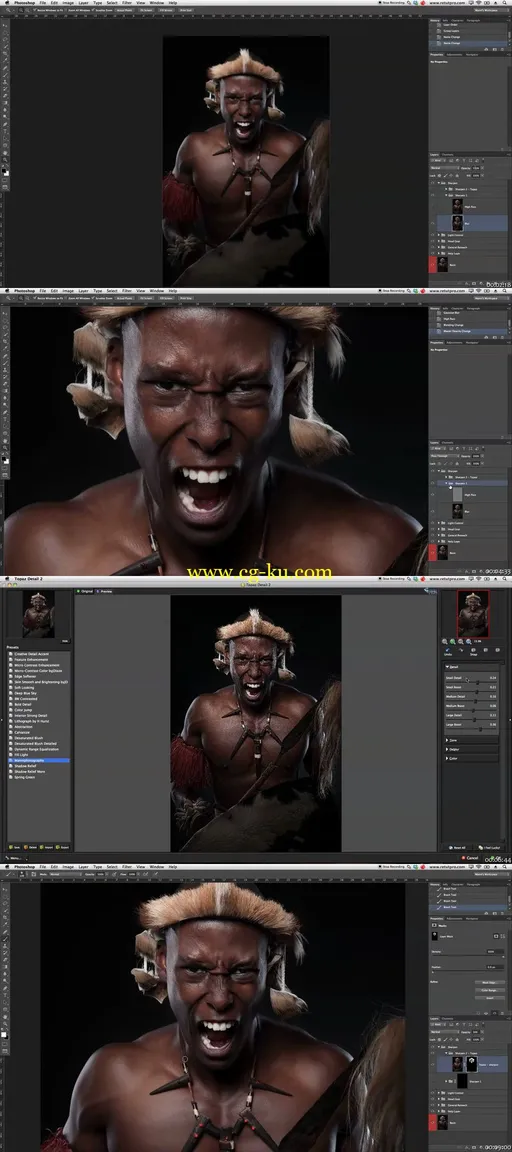
Task: Select the Feature Enhancement preset
Action: click(31, 660)
